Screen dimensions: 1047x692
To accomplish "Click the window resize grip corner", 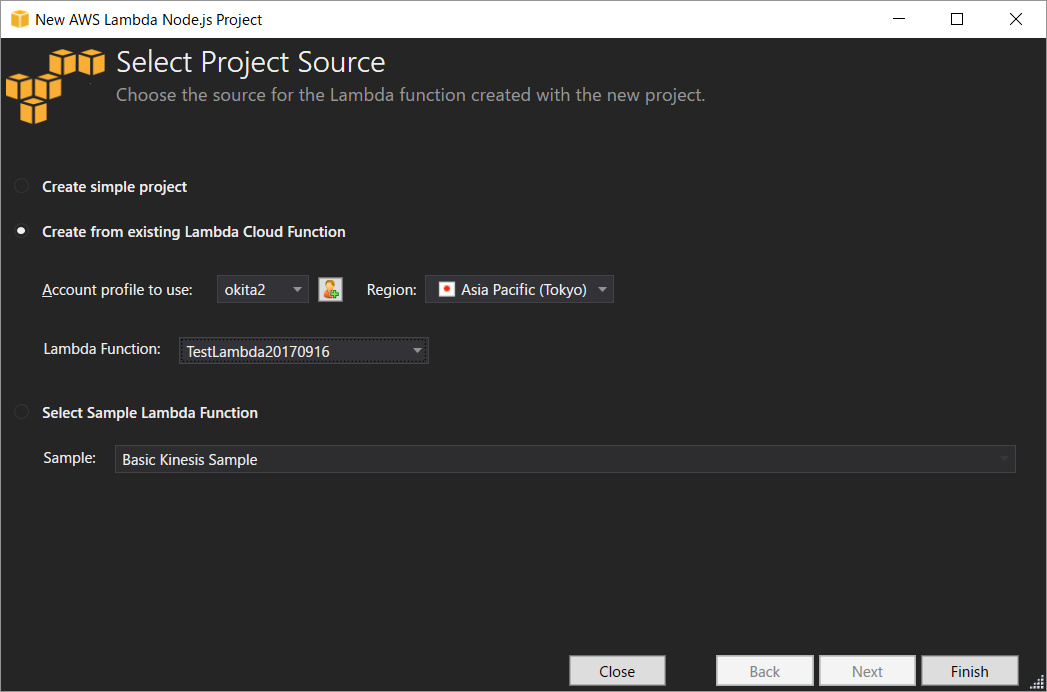I will [1036, 683].
